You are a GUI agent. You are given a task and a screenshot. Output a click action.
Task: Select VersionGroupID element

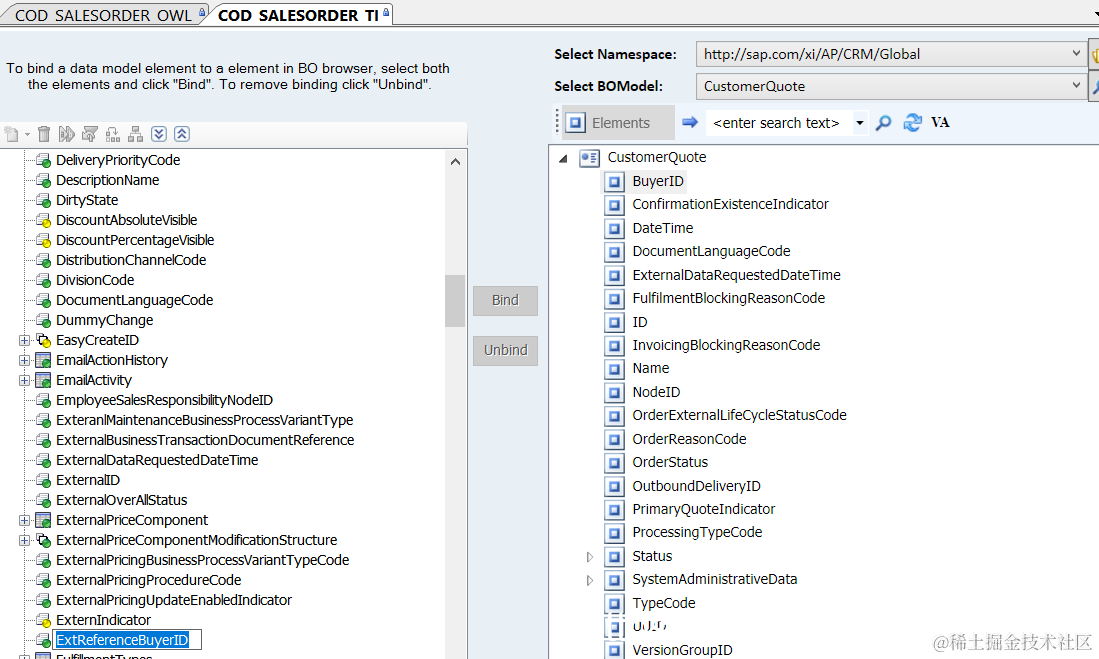(682, 650)
